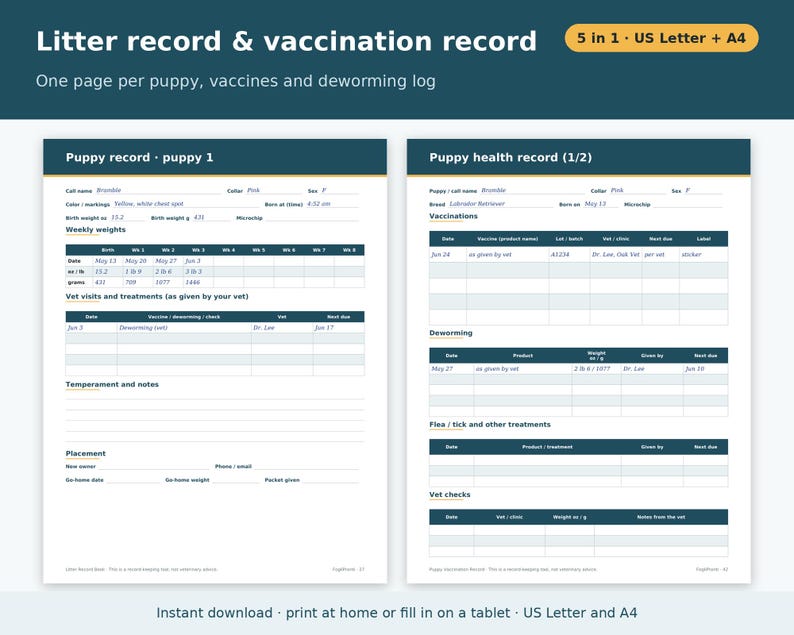Click the 'Vet visits and treatments' heading
This screenshot has width=794, height=635.
click(x=157, y=296)
